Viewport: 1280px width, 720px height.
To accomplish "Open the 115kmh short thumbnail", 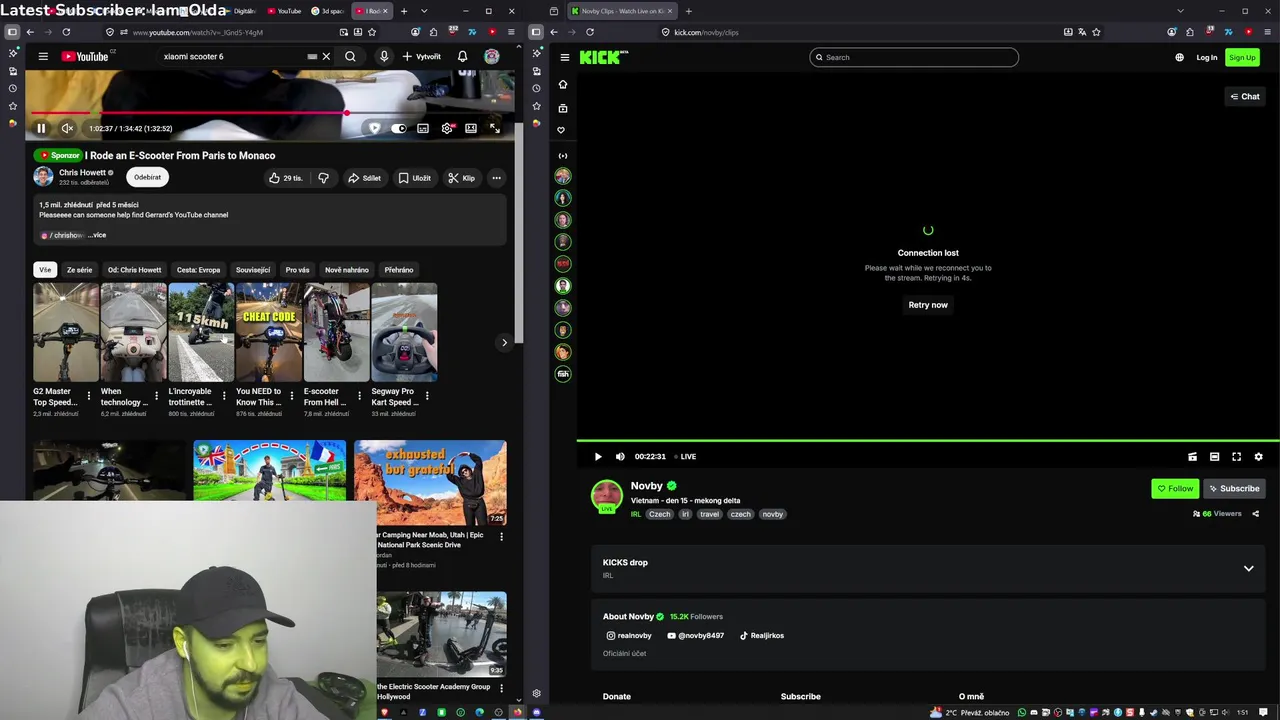I will 201,332.
